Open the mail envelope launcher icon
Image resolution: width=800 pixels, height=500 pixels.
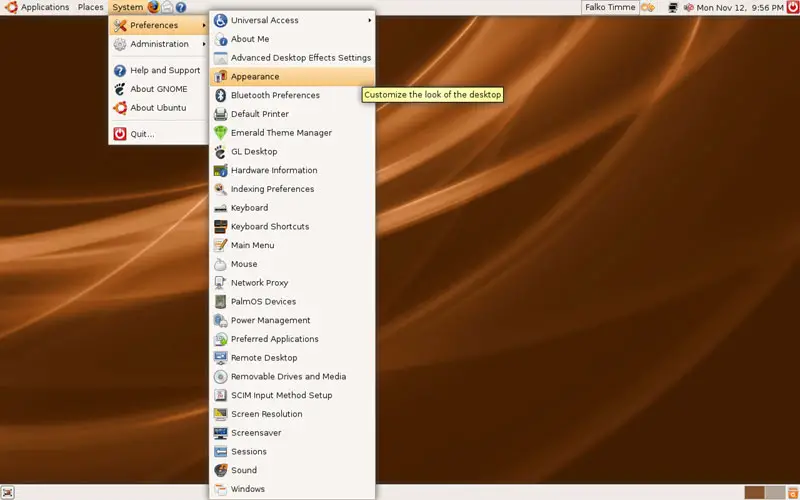167,7
